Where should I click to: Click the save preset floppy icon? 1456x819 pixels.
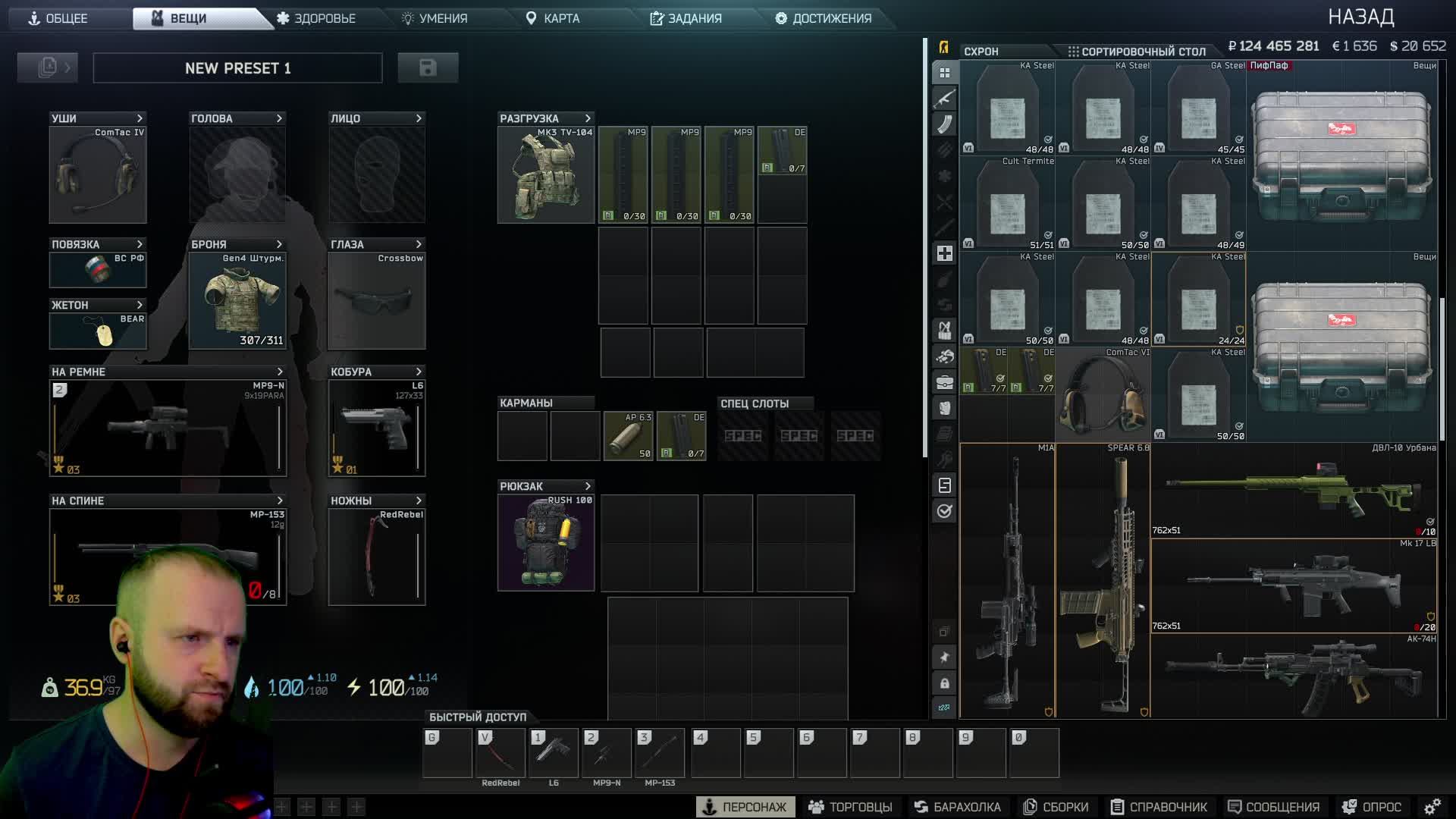(428, 67)
